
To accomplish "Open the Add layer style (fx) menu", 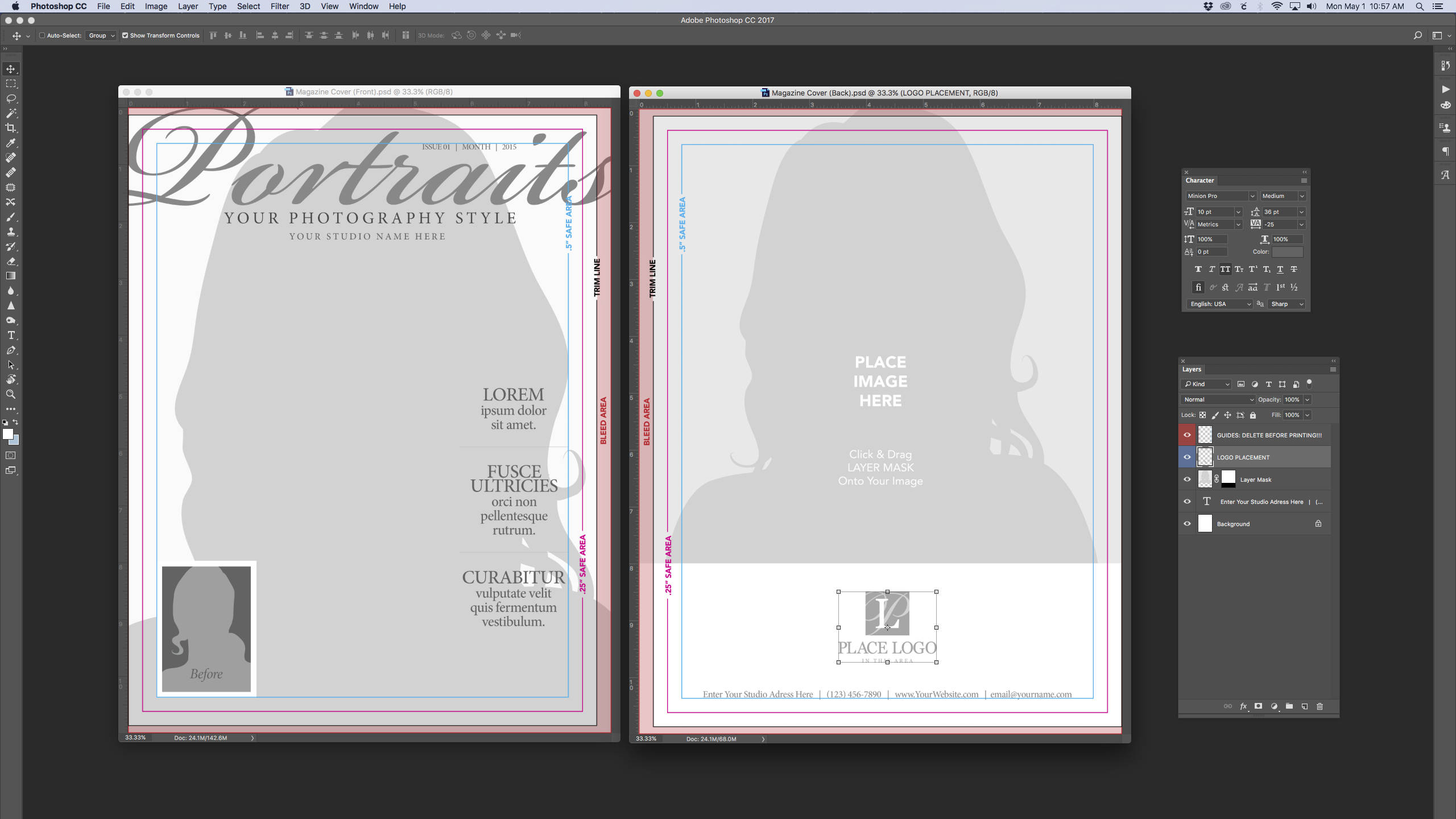I will (1242, 706).
